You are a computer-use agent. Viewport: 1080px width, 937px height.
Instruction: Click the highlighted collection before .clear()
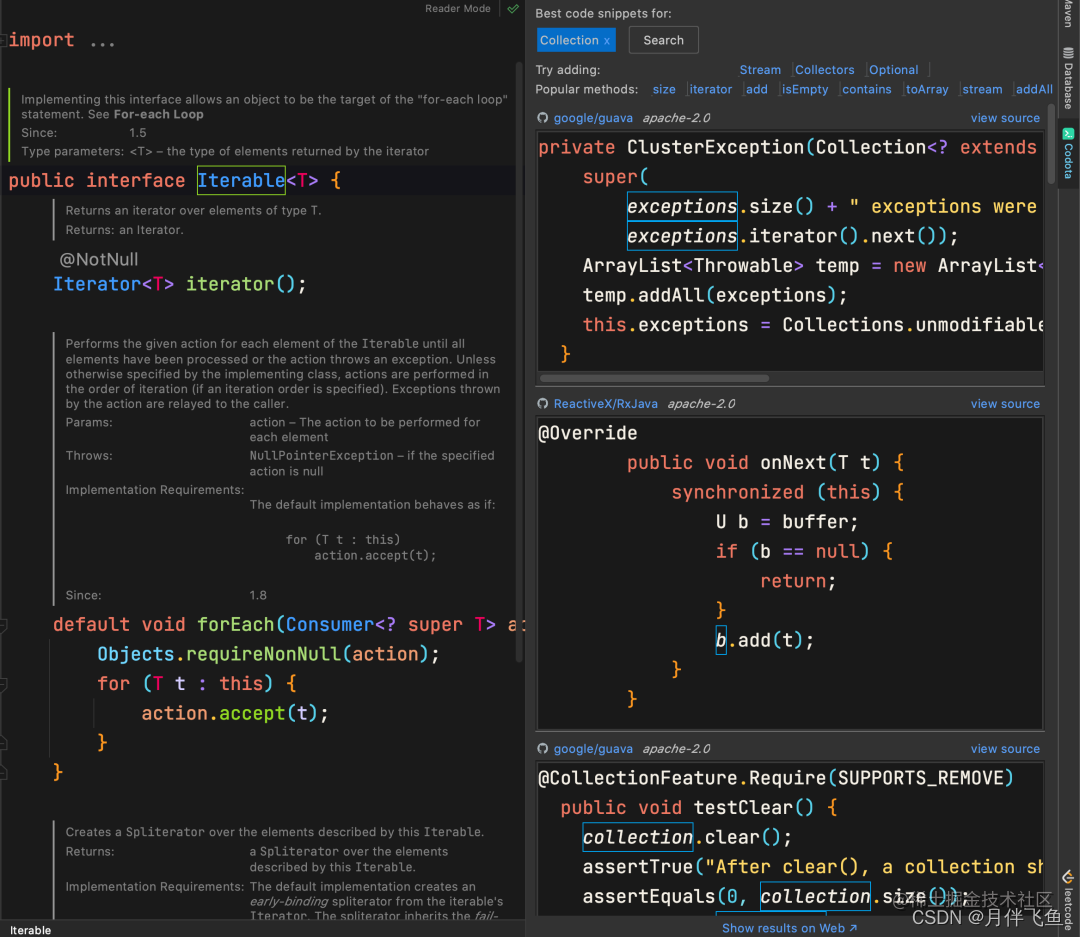(638, 838)
